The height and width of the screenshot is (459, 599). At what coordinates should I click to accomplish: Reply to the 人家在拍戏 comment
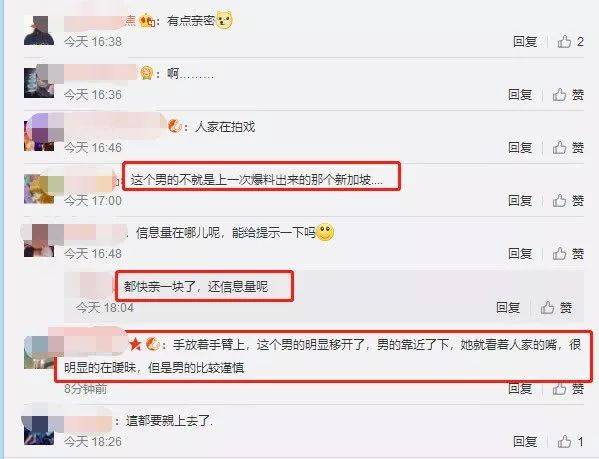[x=520, y=147]
